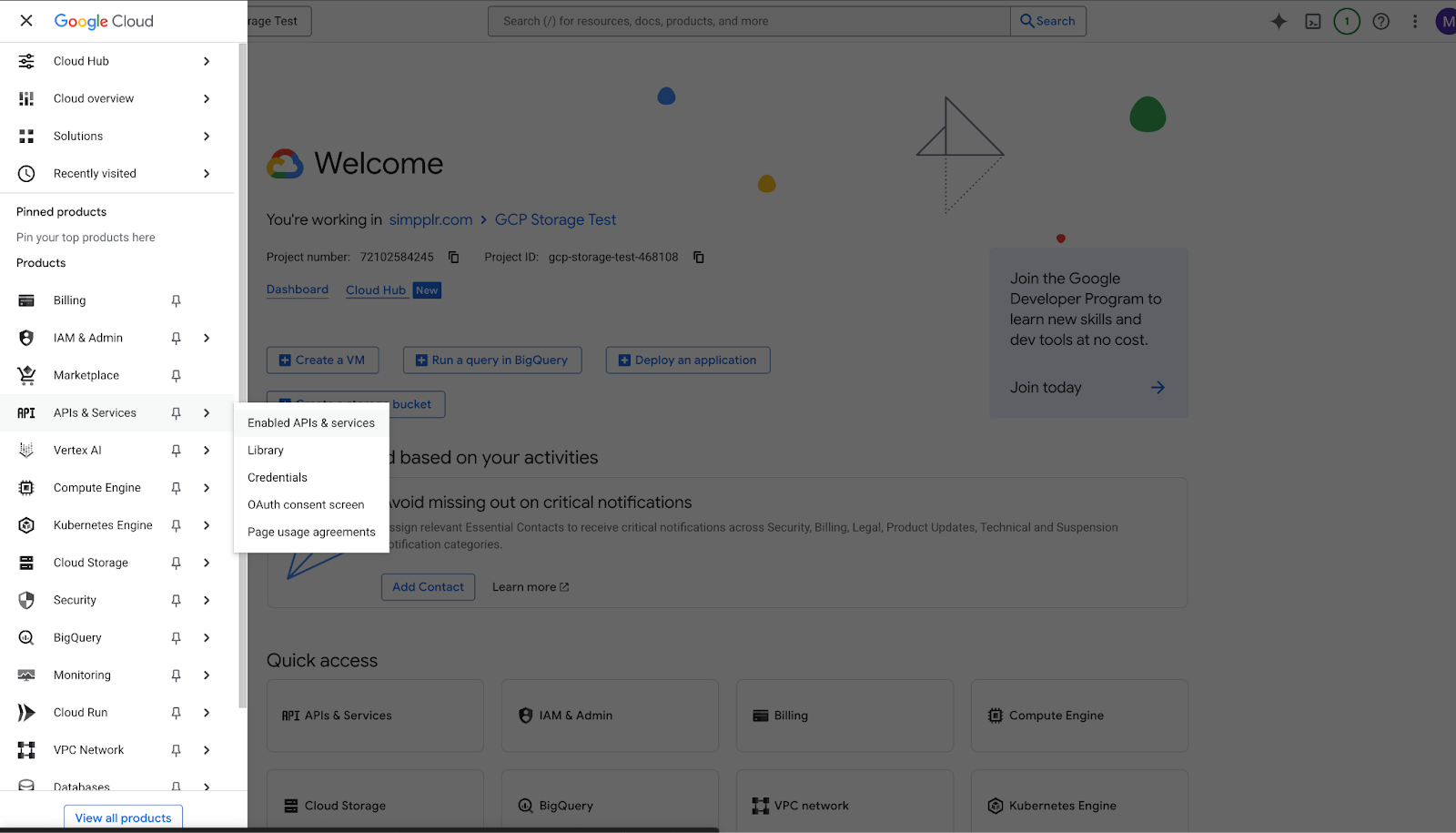This screenshot has height=833, width=1456.
Task: Copy the project ID to clipboard
Action: [699, 258]
